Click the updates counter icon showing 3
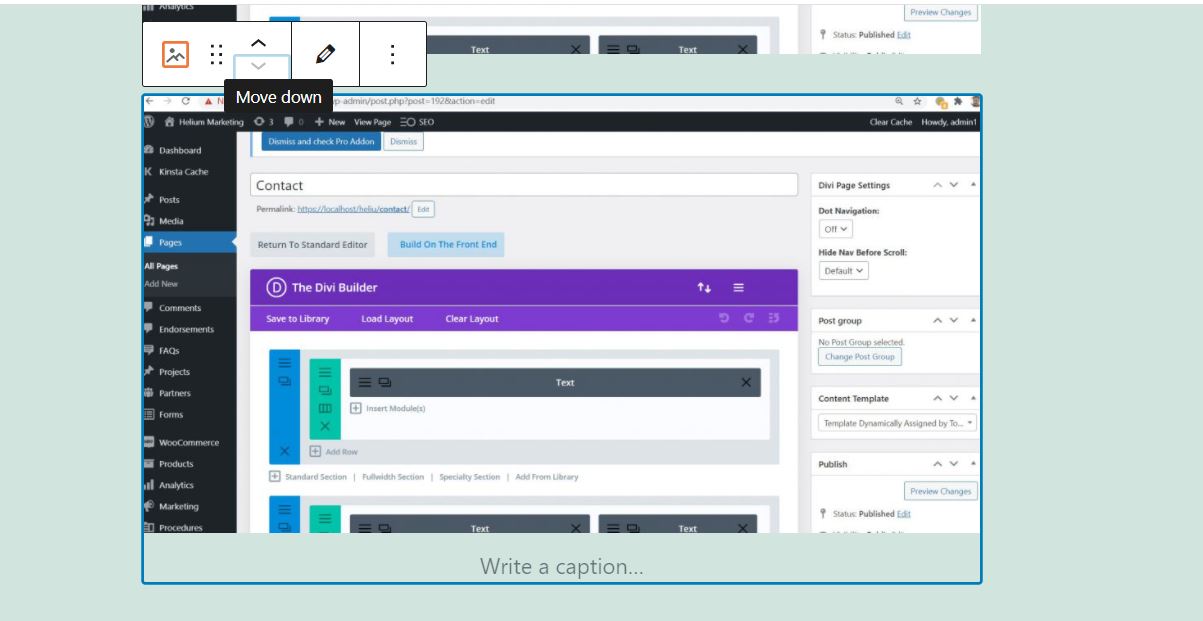The image size is (1203, 621). coord(264,122)
